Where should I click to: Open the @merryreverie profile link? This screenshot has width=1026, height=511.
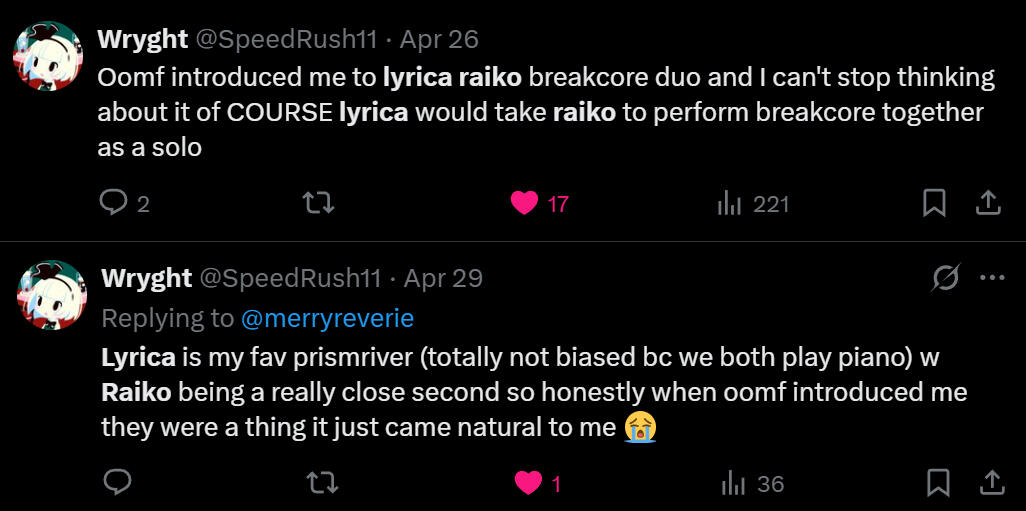tap(327, 318)
